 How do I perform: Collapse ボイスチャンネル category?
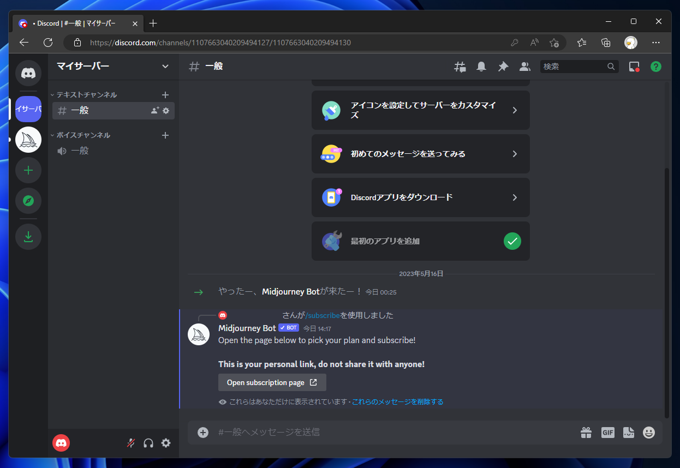pyautogui.click(x=81, y=135)
